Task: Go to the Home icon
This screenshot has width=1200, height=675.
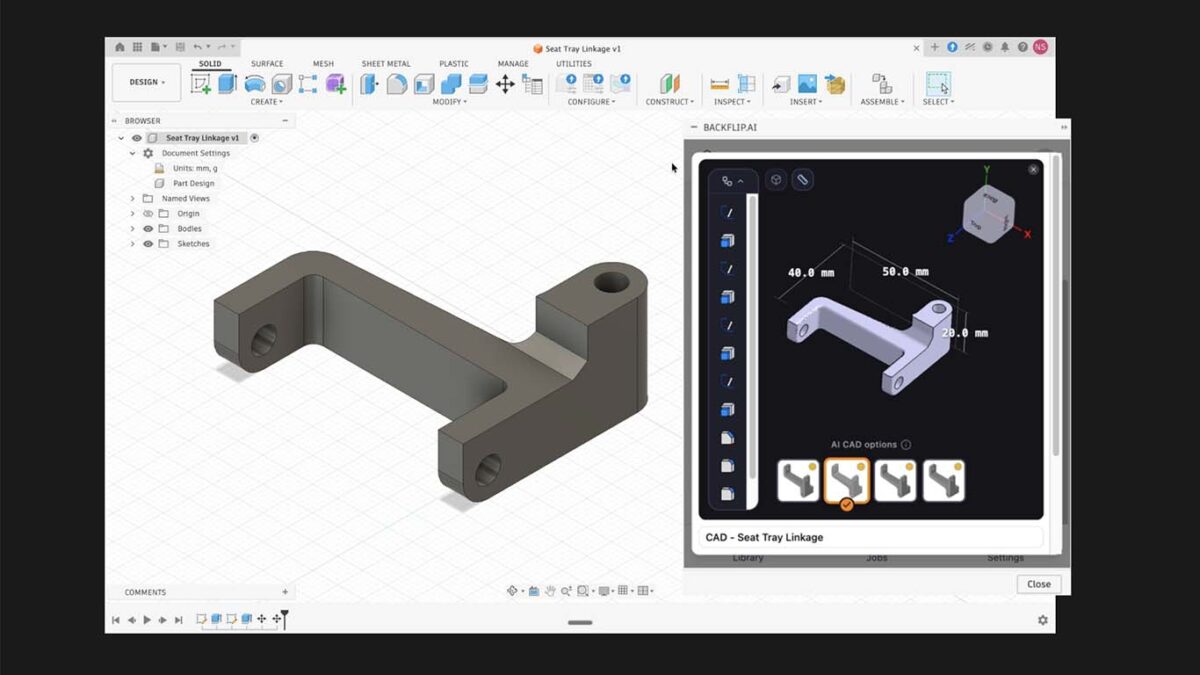Action: pos(120,47)
